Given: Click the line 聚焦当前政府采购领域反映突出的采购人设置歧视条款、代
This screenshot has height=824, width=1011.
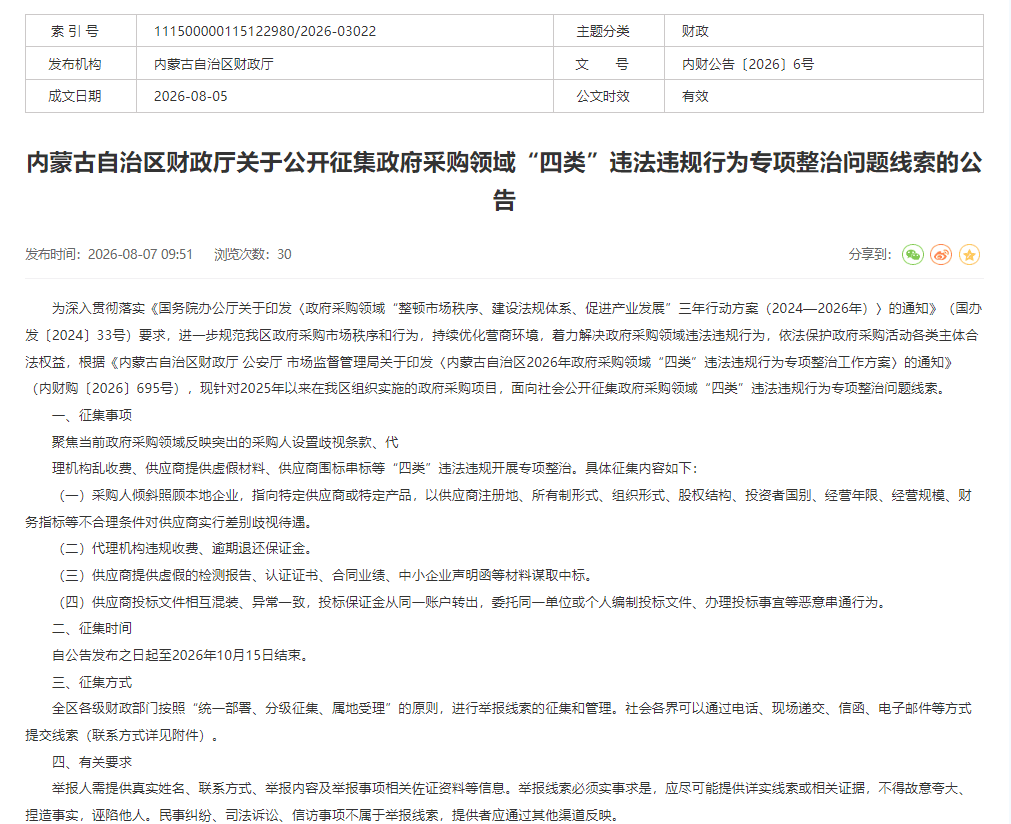Looking at the screenshot, I should click(x=226, y=442).
